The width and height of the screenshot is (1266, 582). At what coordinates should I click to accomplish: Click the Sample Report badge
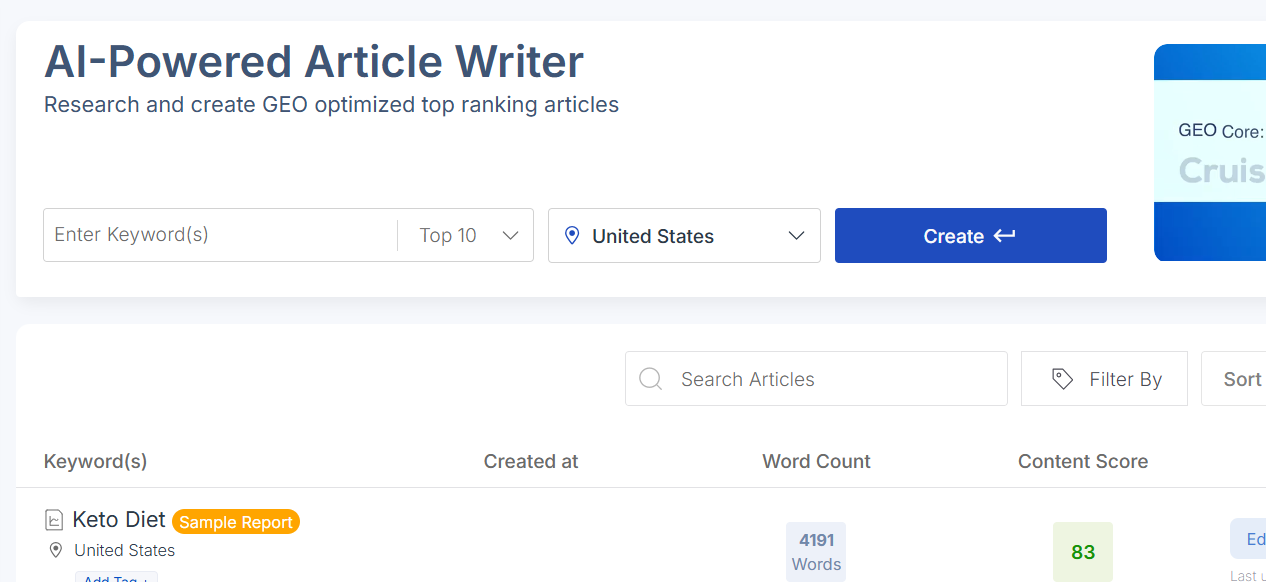pyautogui.click(x=235, y=521)
